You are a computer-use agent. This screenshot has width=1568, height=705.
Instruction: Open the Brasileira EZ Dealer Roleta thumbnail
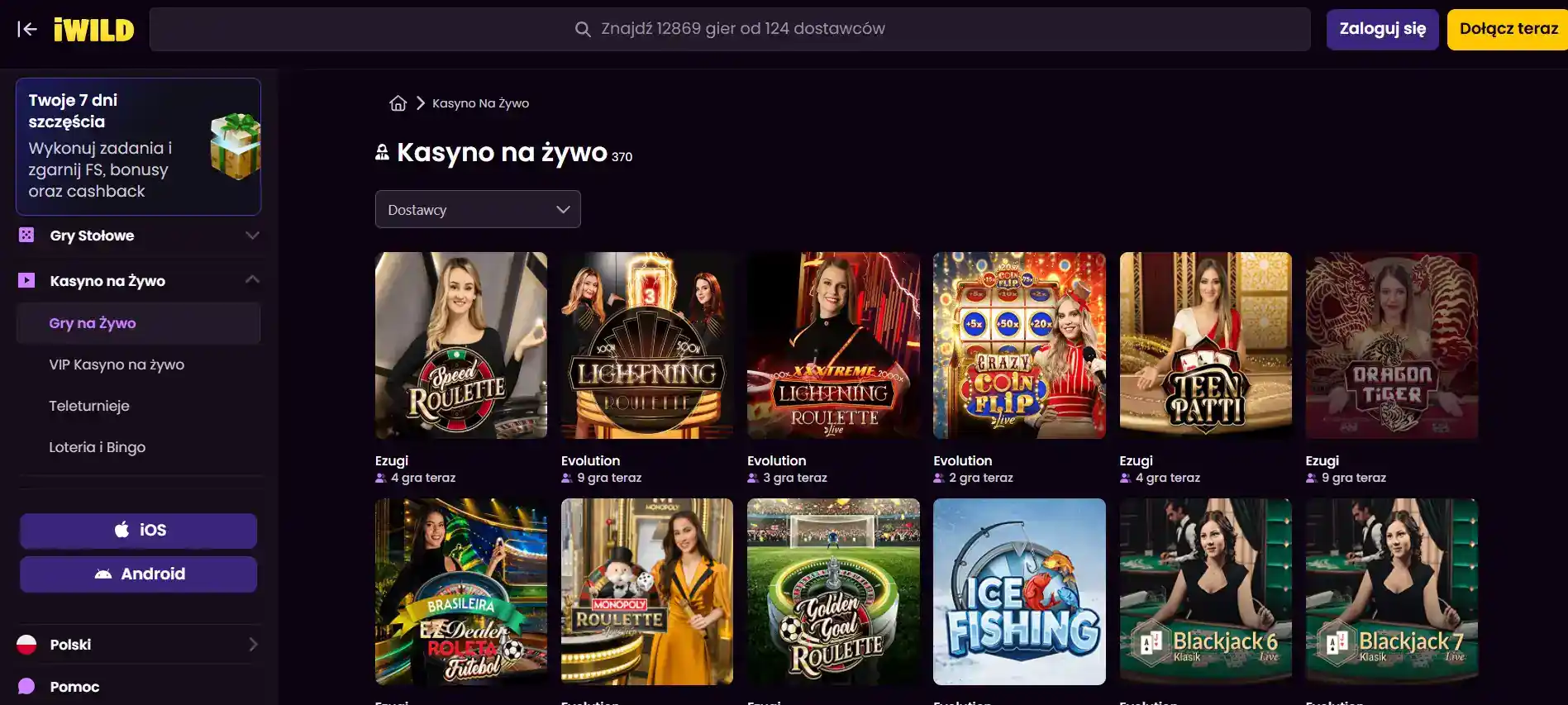tap(461, 592)
